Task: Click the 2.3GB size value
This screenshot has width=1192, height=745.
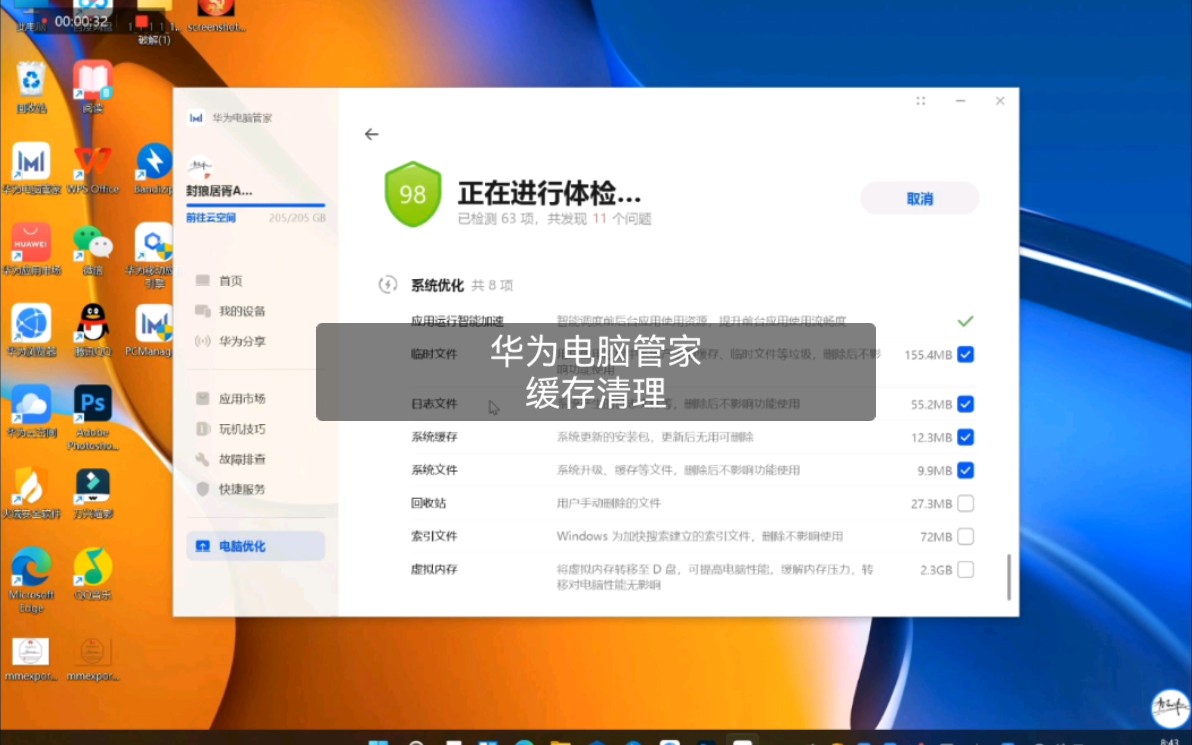Action: click(x=936, y=569)
